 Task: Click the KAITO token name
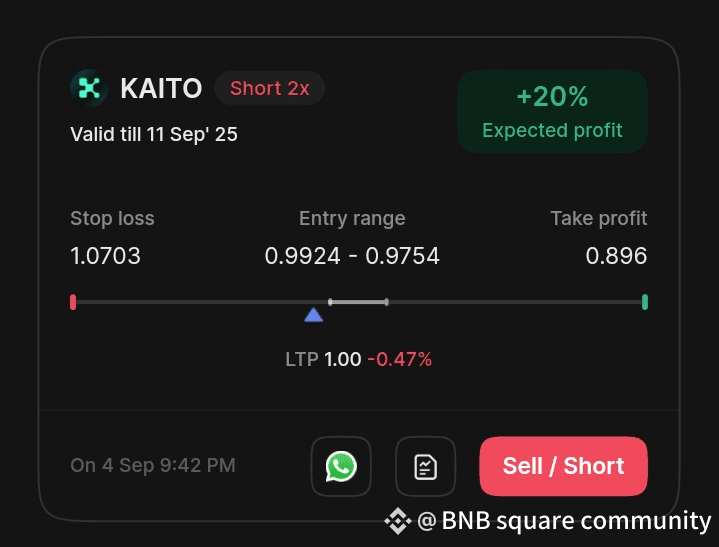161,88
